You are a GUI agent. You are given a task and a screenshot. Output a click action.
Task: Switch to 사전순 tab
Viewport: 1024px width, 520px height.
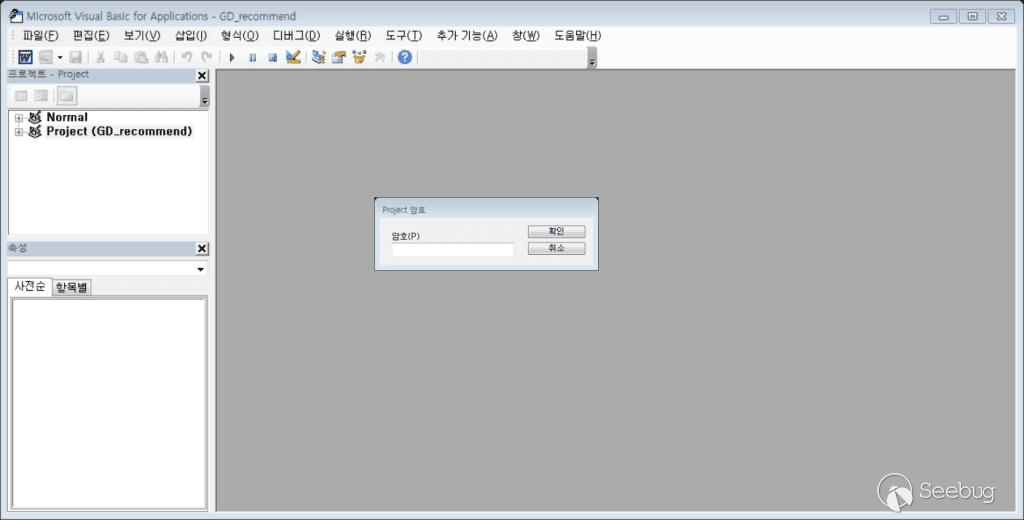pyautogui.click(x=30, y=287)
